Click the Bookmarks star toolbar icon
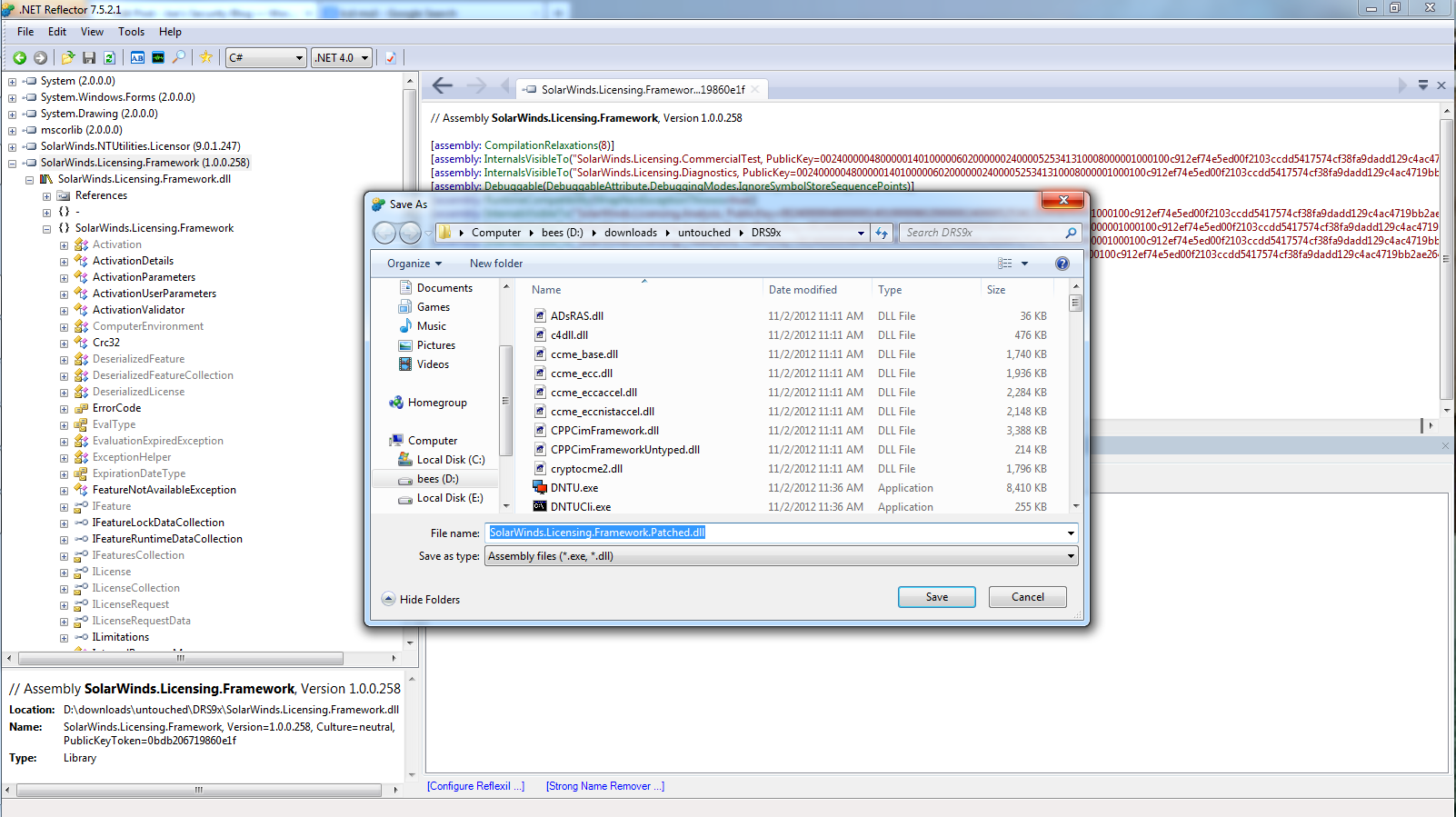 206,57
